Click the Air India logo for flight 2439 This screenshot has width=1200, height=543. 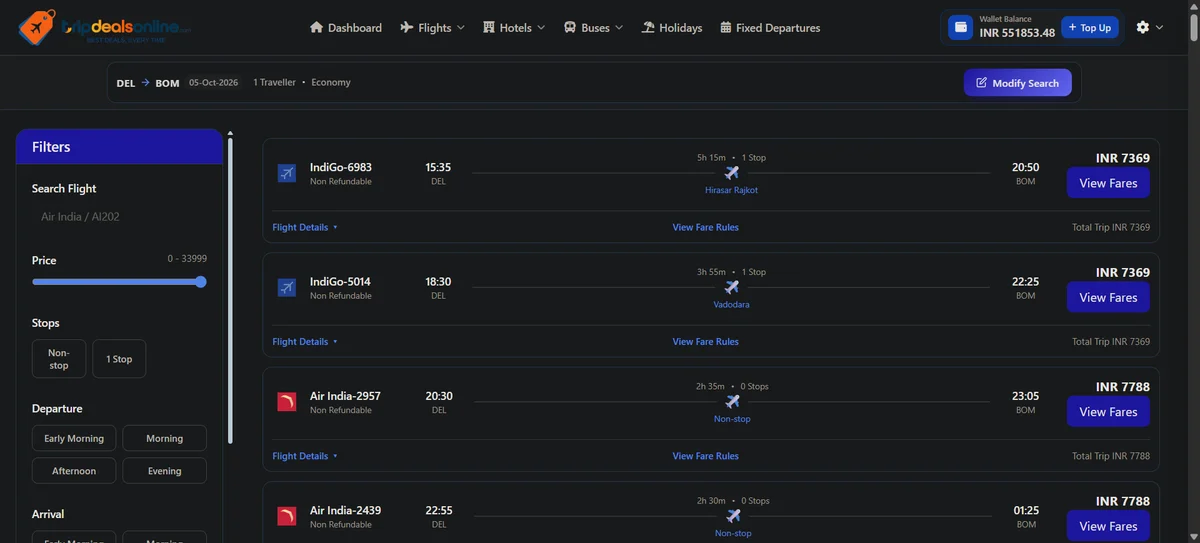[287, 517]
